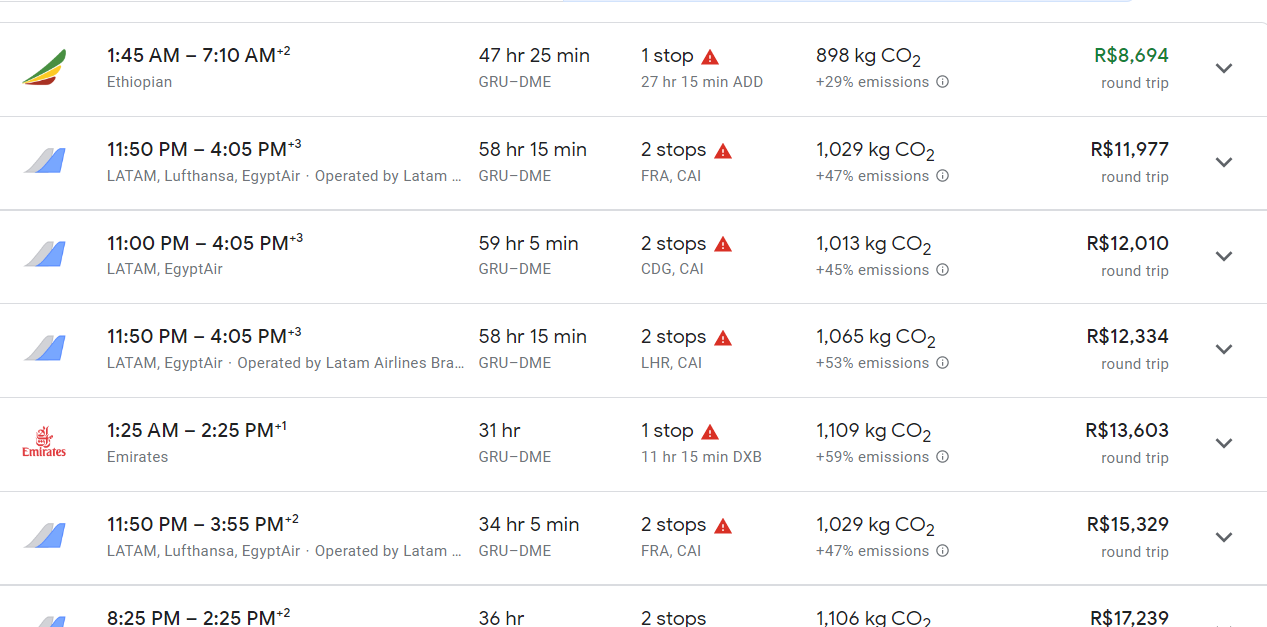Click the warning triangle next to FRA, CAI 58 hr flight
This screenshot has height=627, width=1267.
click(723, 151)
